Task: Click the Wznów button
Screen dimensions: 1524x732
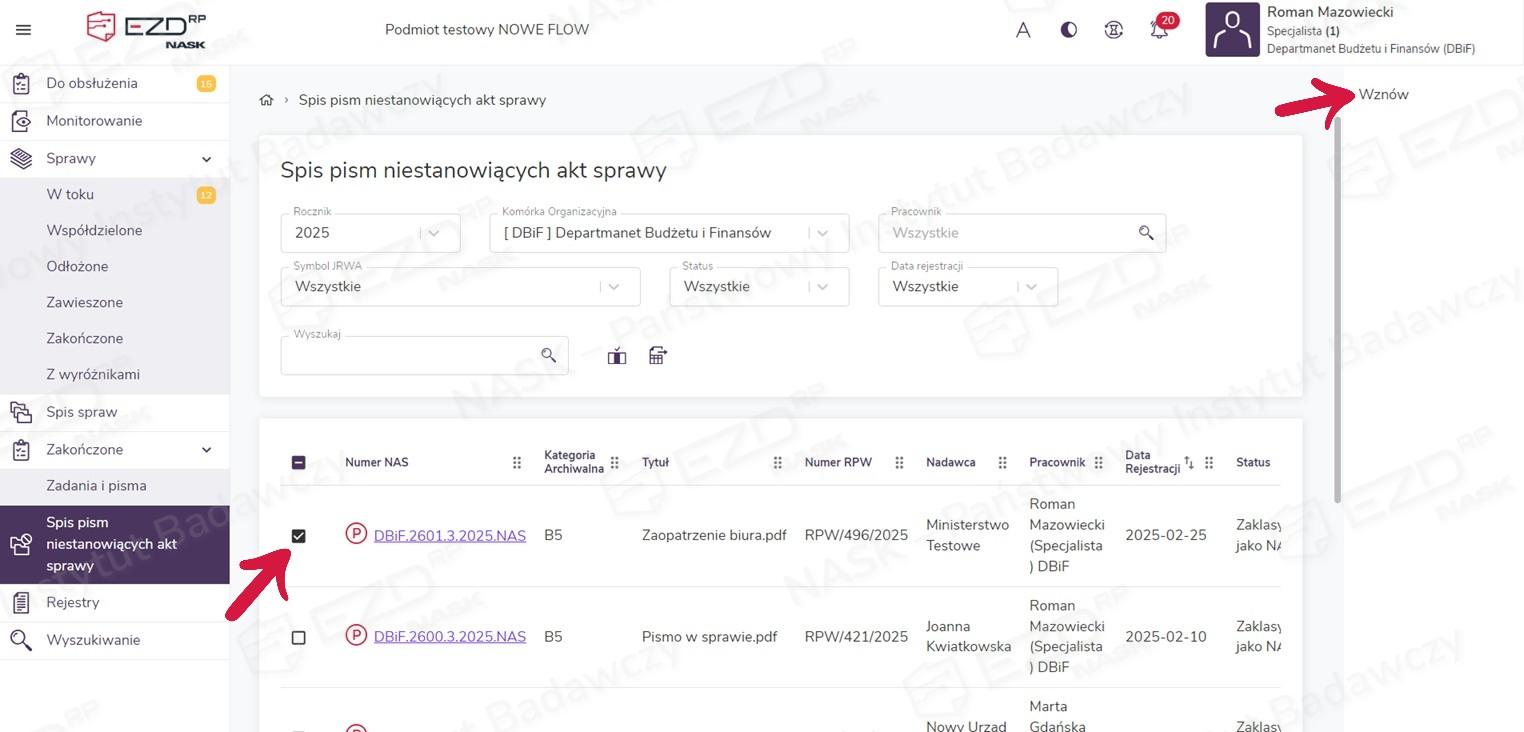Action: point(1383,94)
